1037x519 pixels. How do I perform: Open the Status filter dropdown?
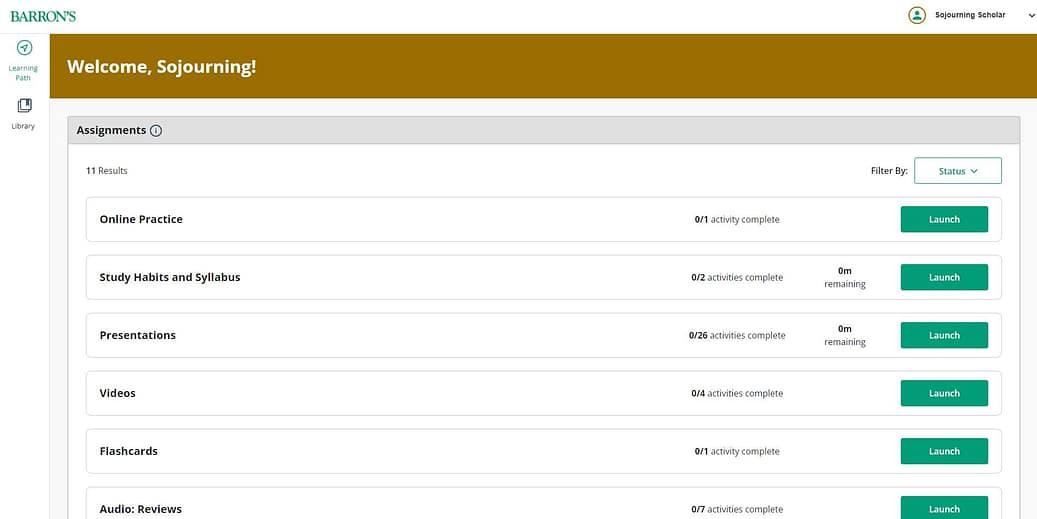[958, 171]
